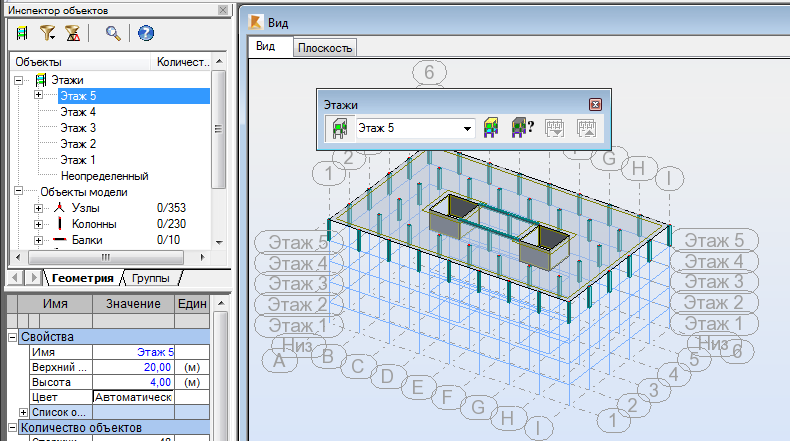
Task: Select Этаж 4 in the tree
Action: pyautogui.click(x=78, y=112)
